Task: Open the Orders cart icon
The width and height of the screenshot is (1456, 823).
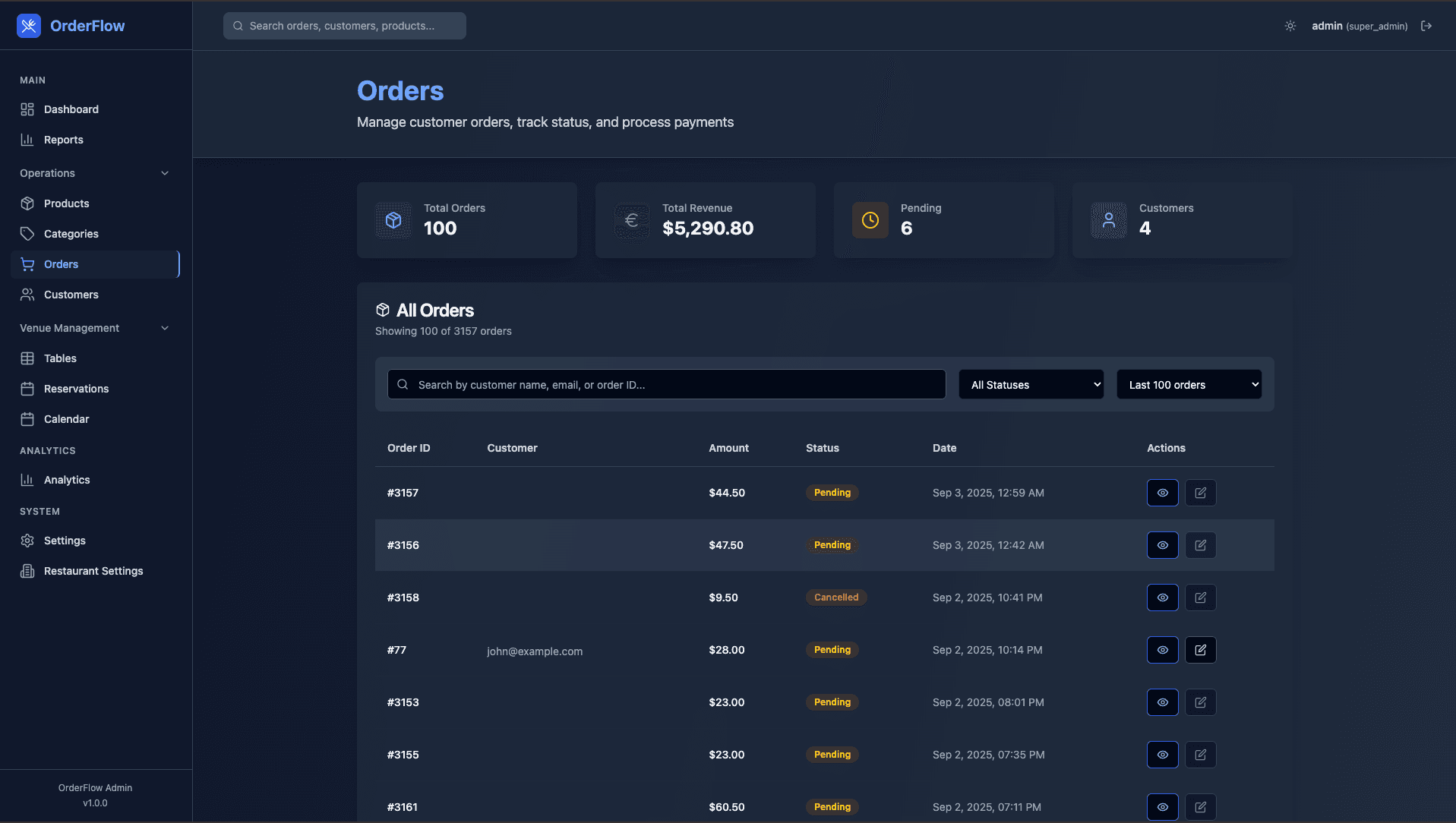Action: 27,263
